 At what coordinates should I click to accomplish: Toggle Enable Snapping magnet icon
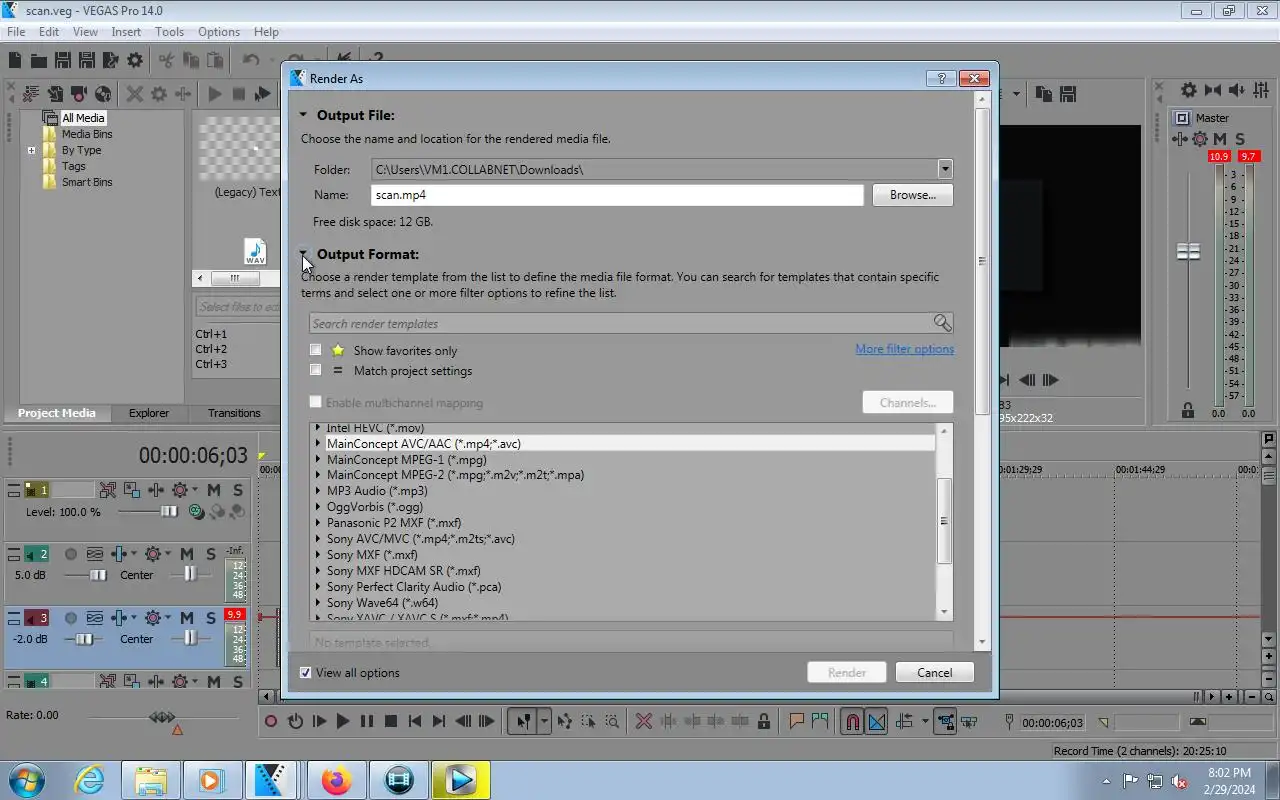point(852,721)
